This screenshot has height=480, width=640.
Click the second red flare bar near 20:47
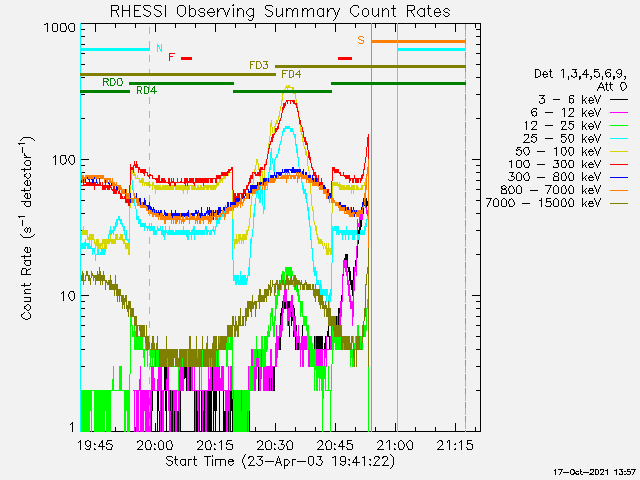[x=345, y=58]
